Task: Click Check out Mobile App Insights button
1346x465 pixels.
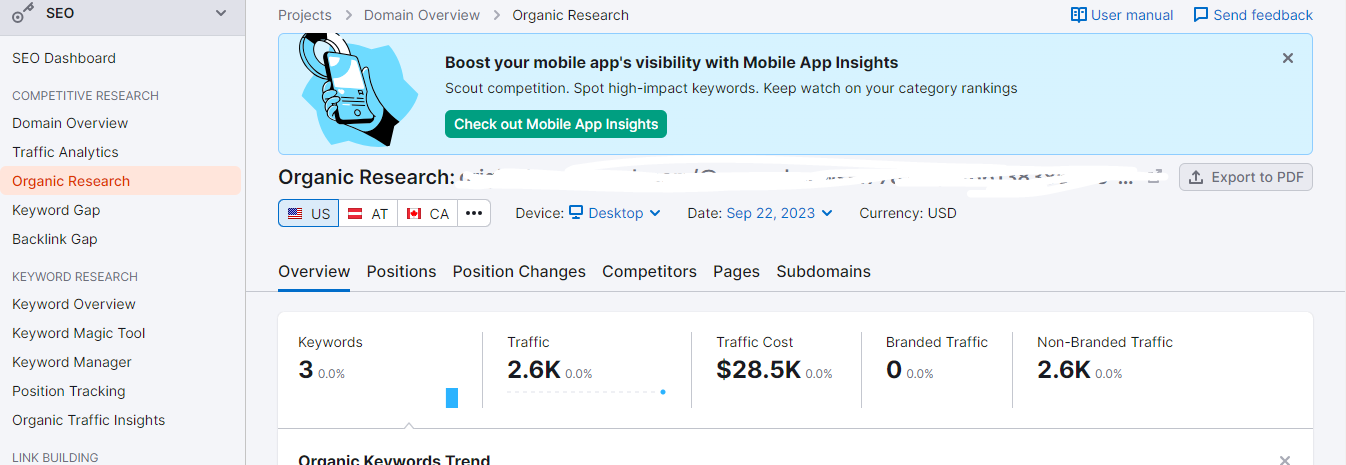Action: tap(556, 125)
